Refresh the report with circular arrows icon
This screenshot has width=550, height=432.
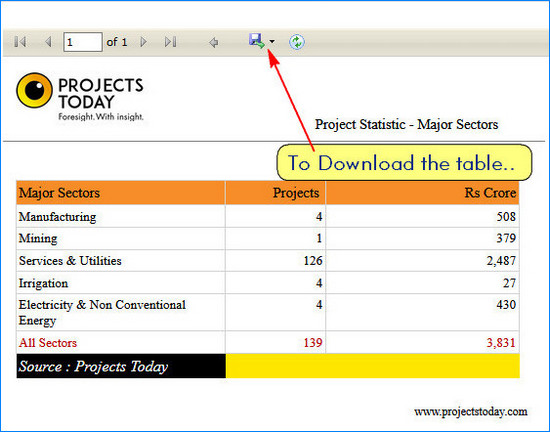[x=297, y=42]
